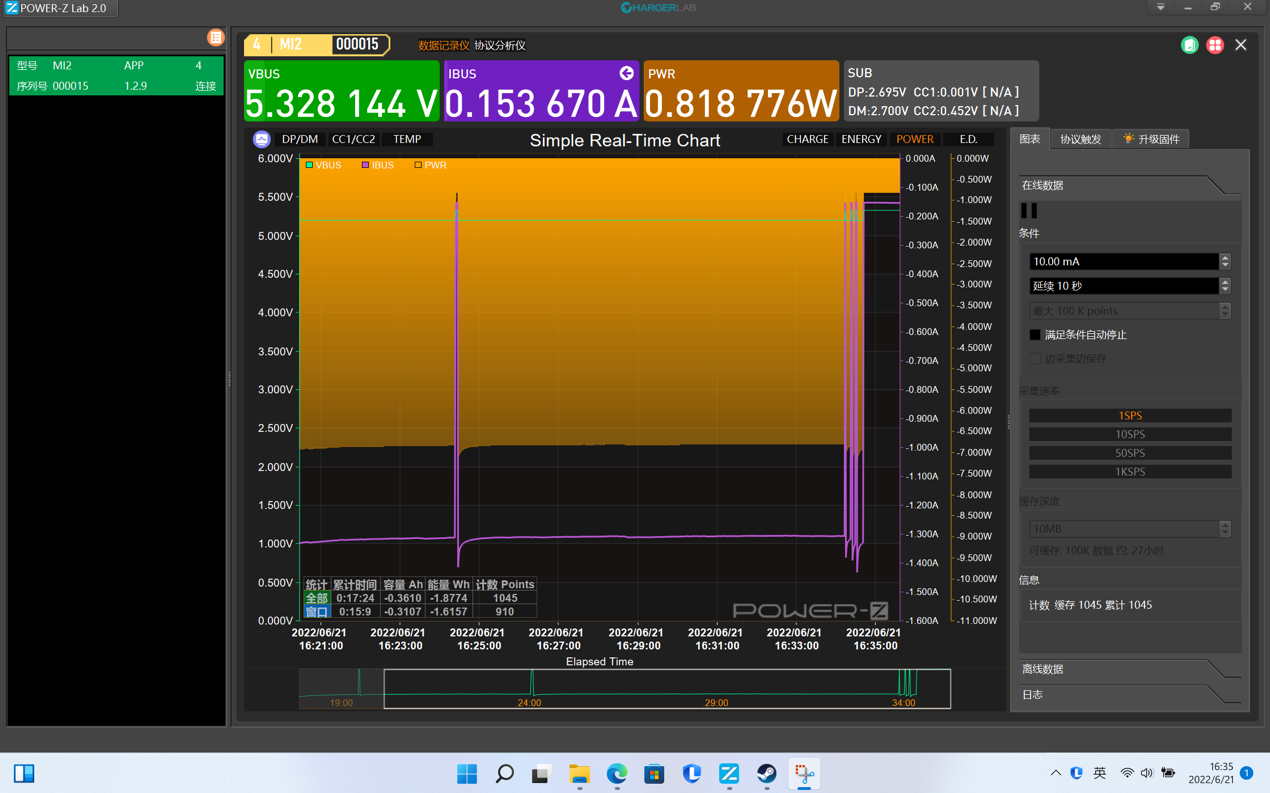Click the 10.00 mA condition stepper

point(1225,262)
